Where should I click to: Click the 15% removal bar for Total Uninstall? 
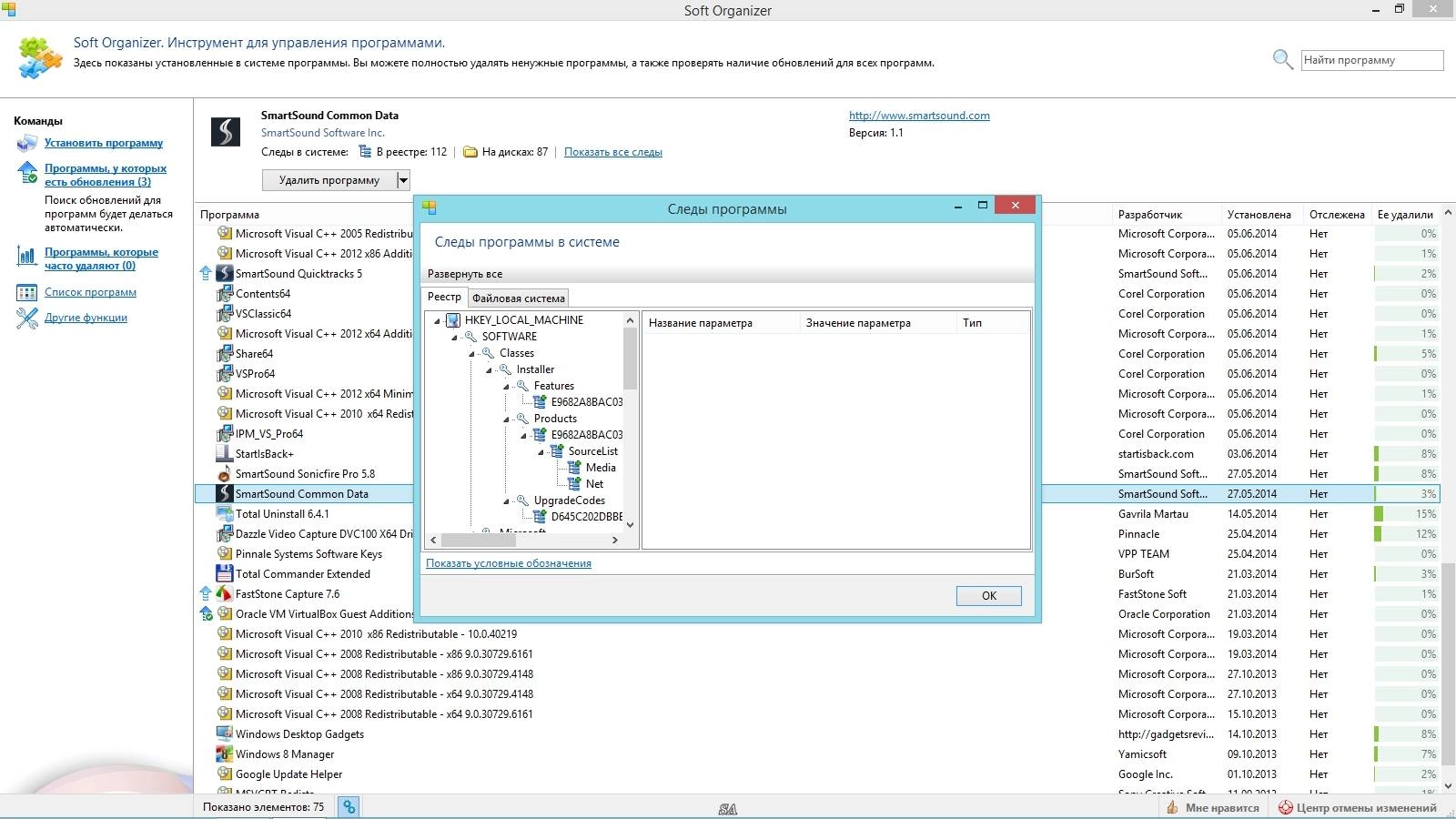(1406, 513)
